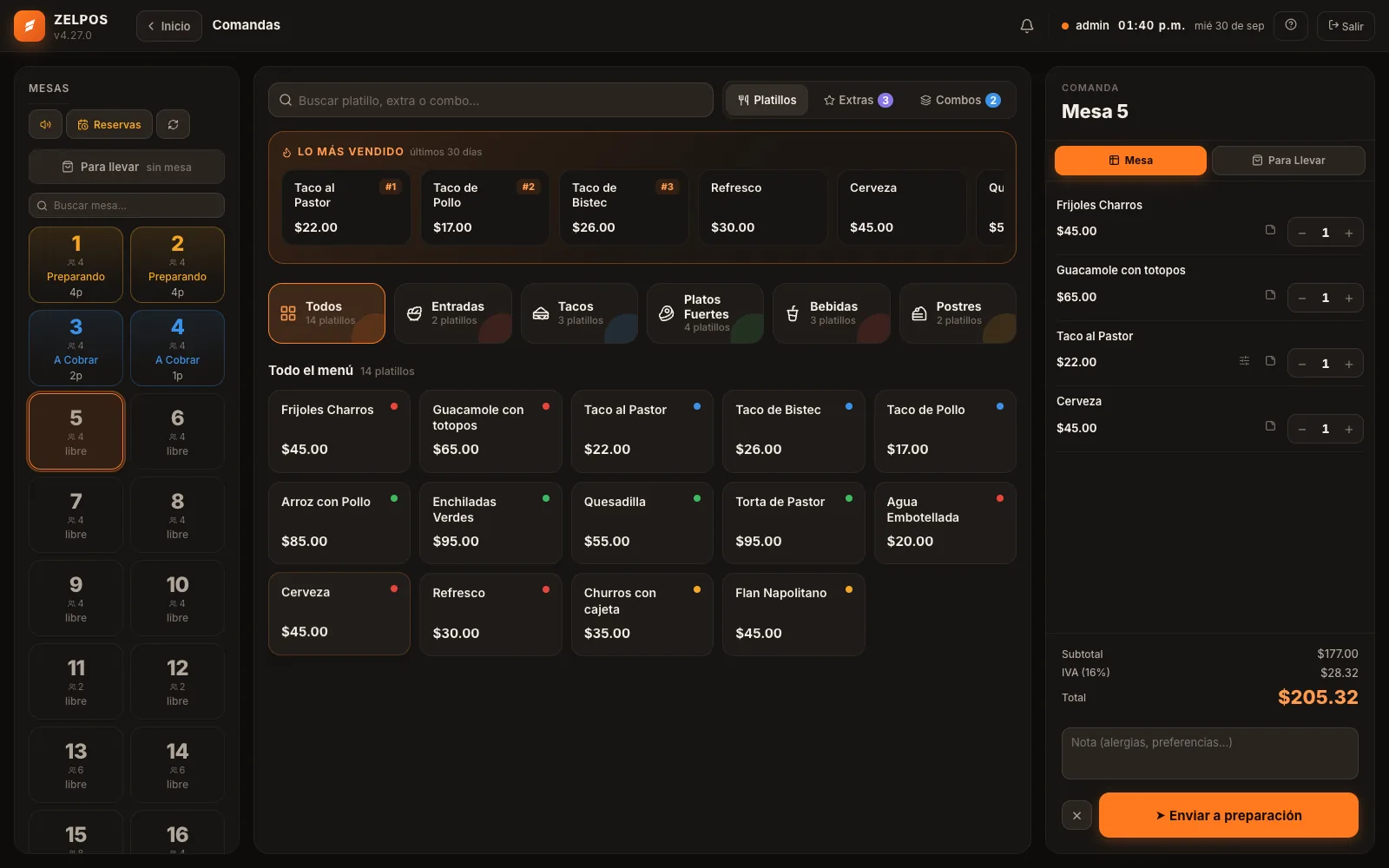Switch to the Combos tab
Screen dimensions: 1389x868
point(960,100)
